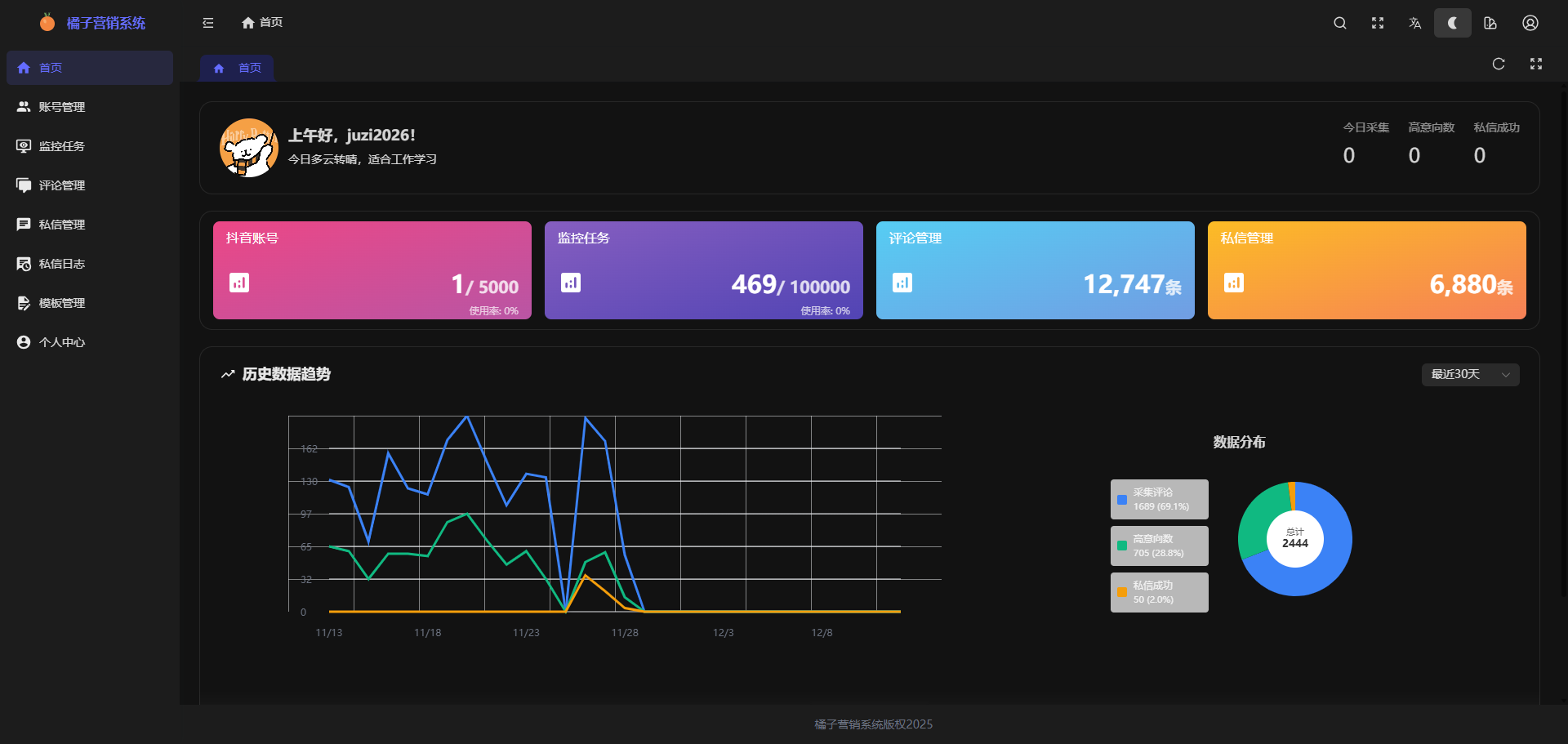This screenshot has width=1568, height=744.
Task: Toggle 采集评论 legend series
Action: click(1159, 499)
